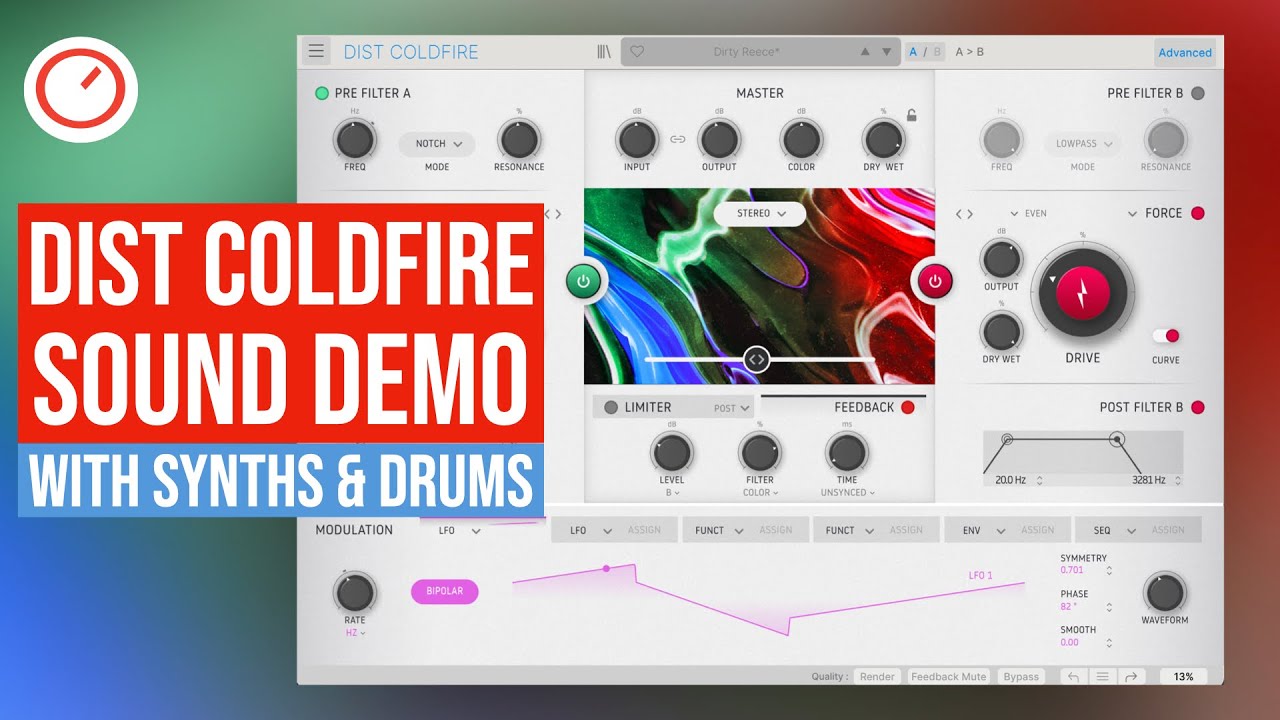Turn the master INPUT knob

(637, 139)
